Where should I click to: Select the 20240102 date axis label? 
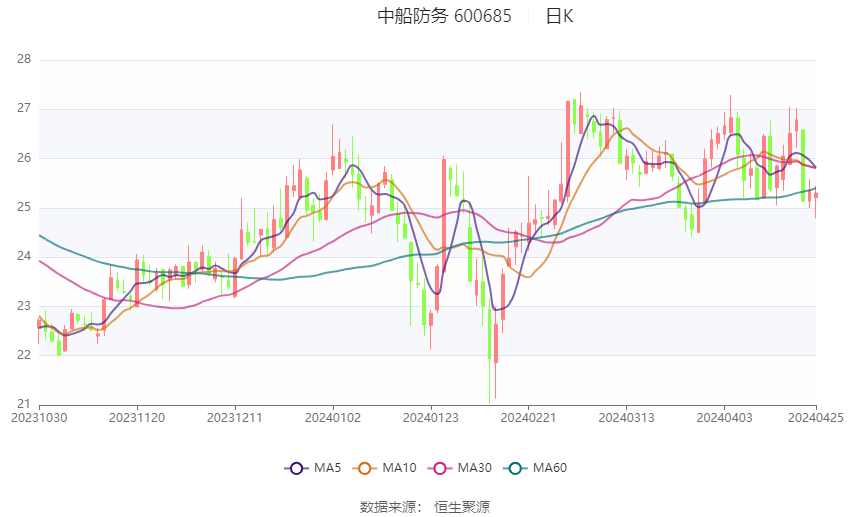point(333,418)
